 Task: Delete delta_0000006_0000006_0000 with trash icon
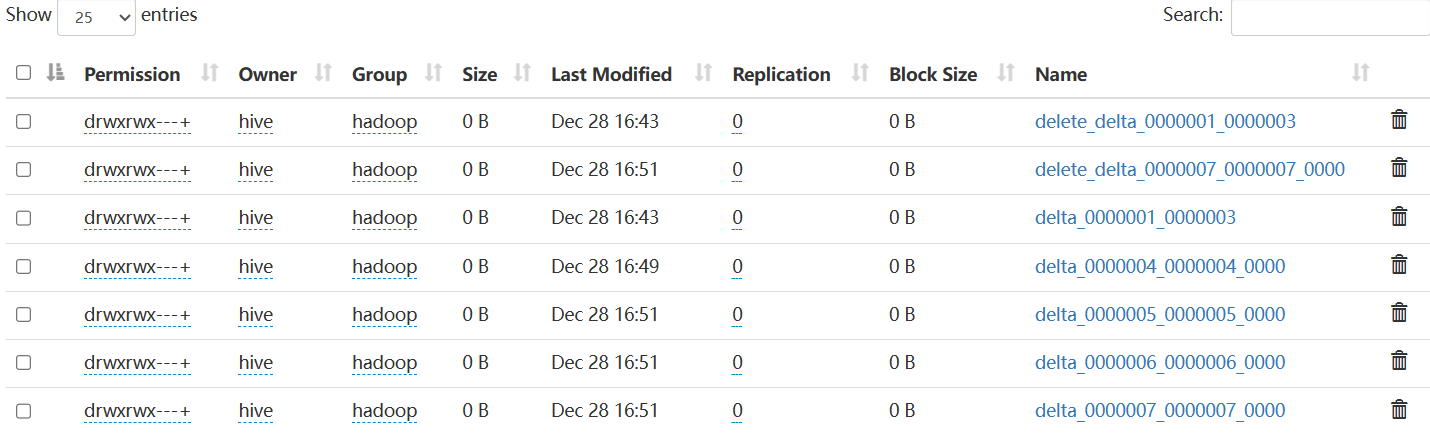(x=1399, y=362)
